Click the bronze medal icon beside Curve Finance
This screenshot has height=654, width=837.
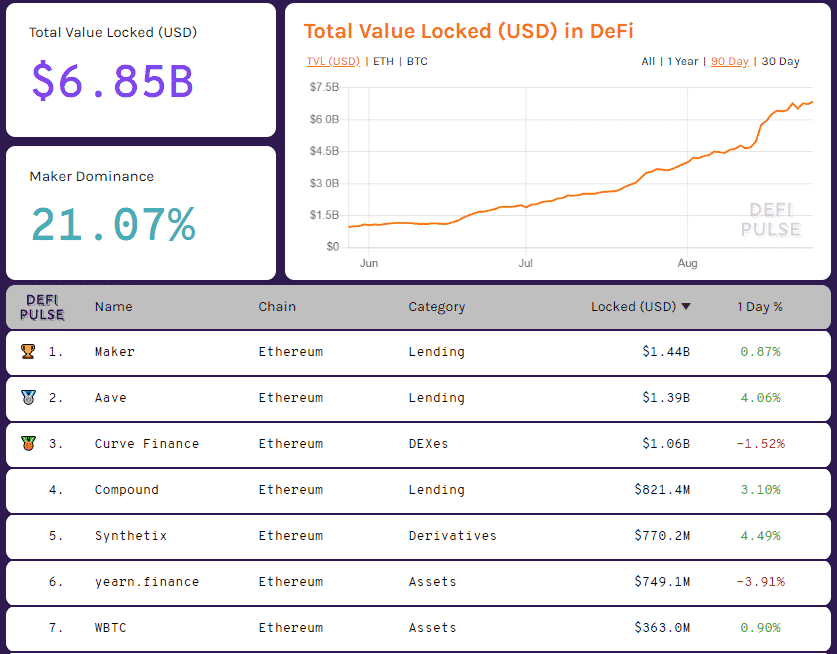[28, 444]
